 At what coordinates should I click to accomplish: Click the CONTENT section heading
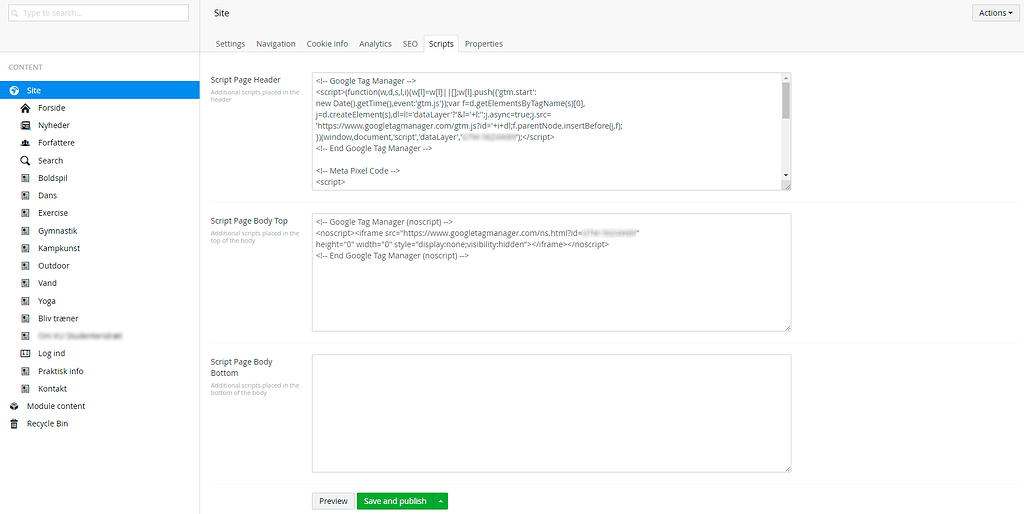(x=25, y=67)
